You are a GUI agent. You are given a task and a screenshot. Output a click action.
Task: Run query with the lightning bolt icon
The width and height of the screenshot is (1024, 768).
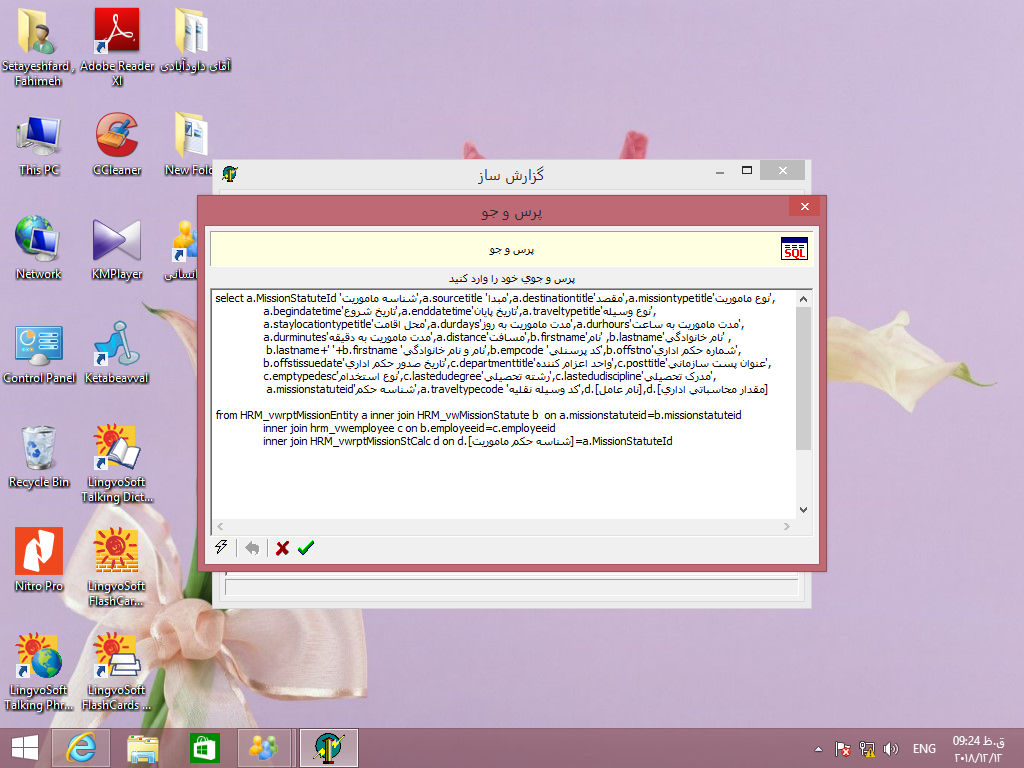coord(221,547)
